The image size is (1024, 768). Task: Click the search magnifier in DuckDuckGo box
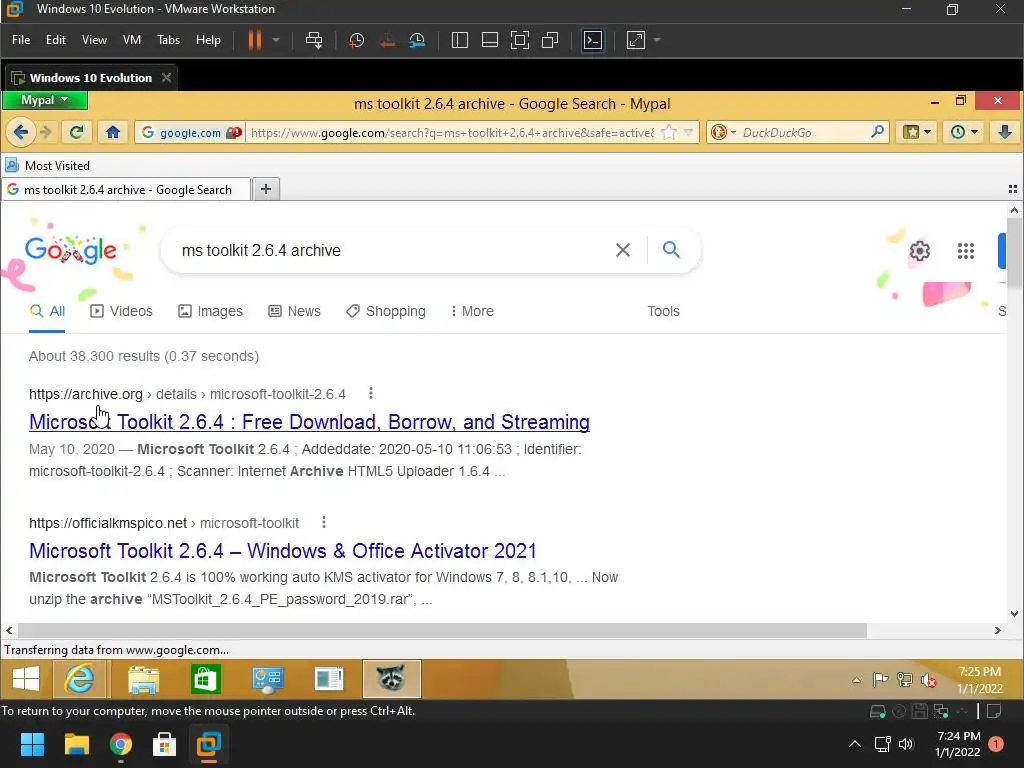tap(878, 133)
